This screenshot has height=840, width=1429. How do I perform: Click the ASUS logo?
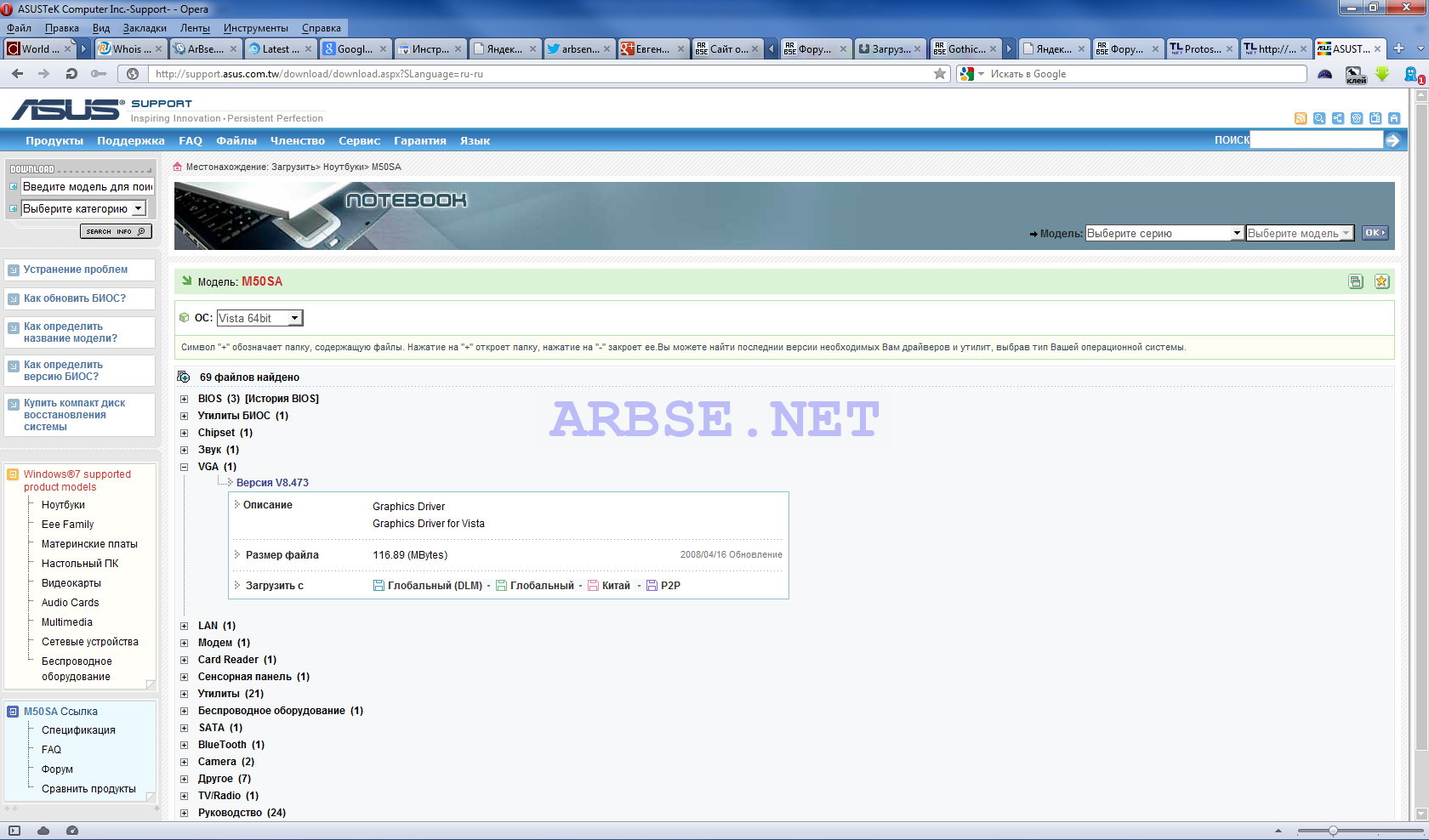(66, 109)
